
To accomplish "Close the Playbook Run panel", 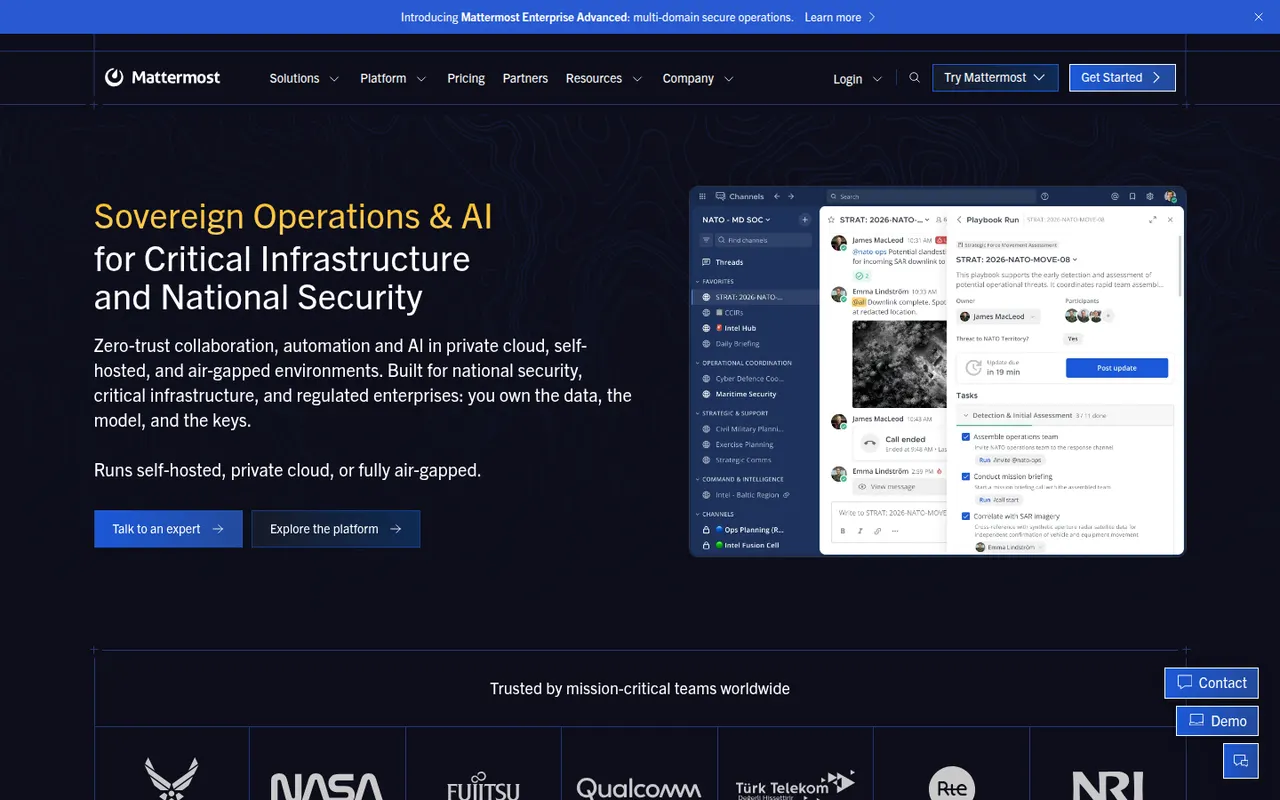I will [x=1170, y=219].
